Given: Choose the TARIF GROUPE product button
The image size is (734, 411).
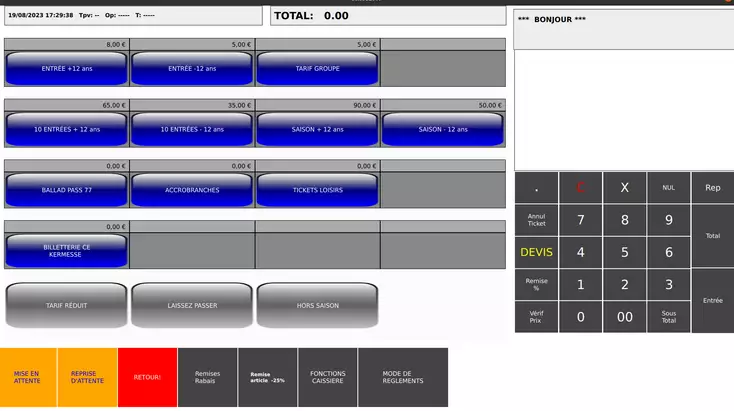Looking at the screenshot, I should click(317, 68).
